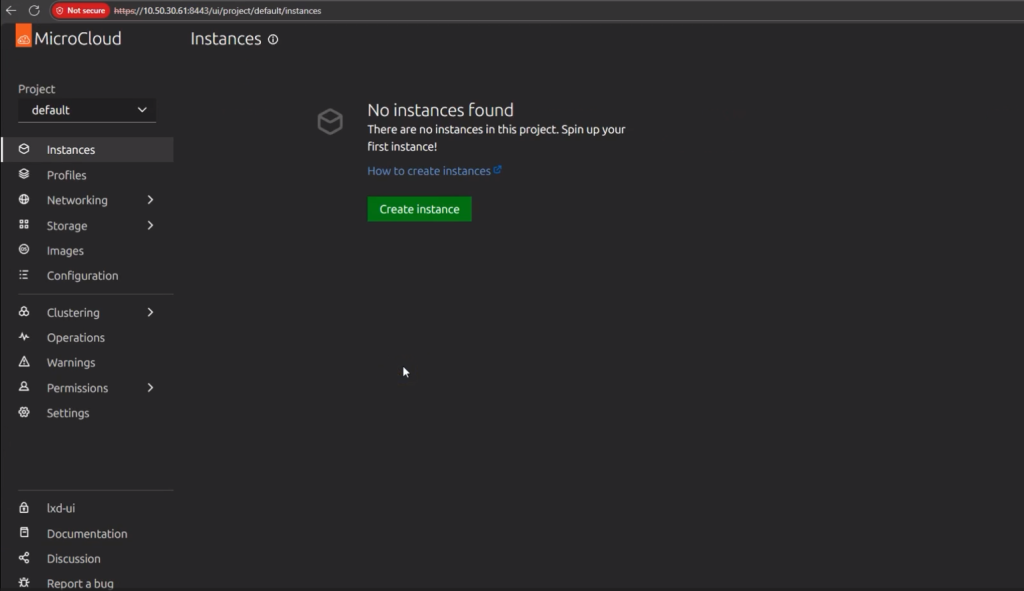Go to the Operations page
This screenshot has width=1024, height=591.
(x=75, y=338)
